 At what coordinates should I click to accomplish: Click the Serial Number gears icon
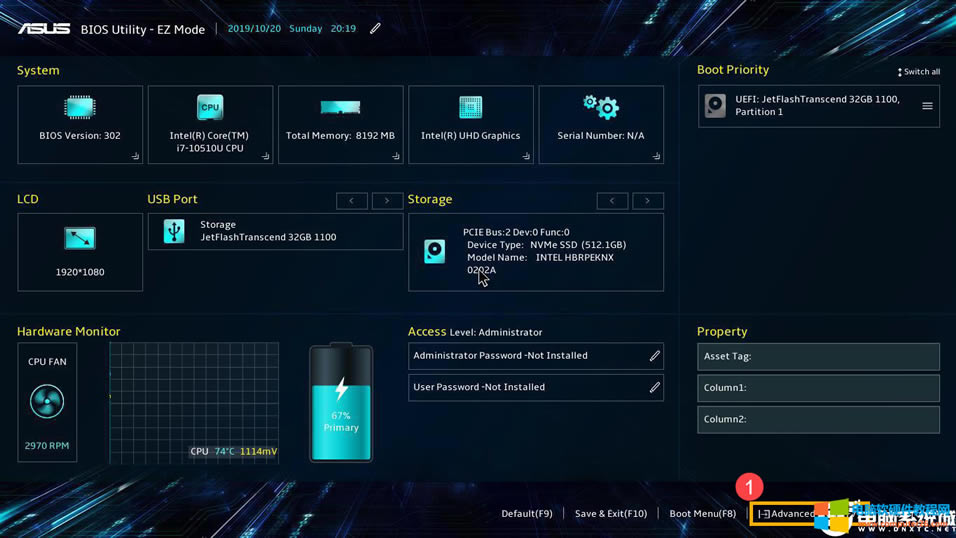click(x=601, y=107)
